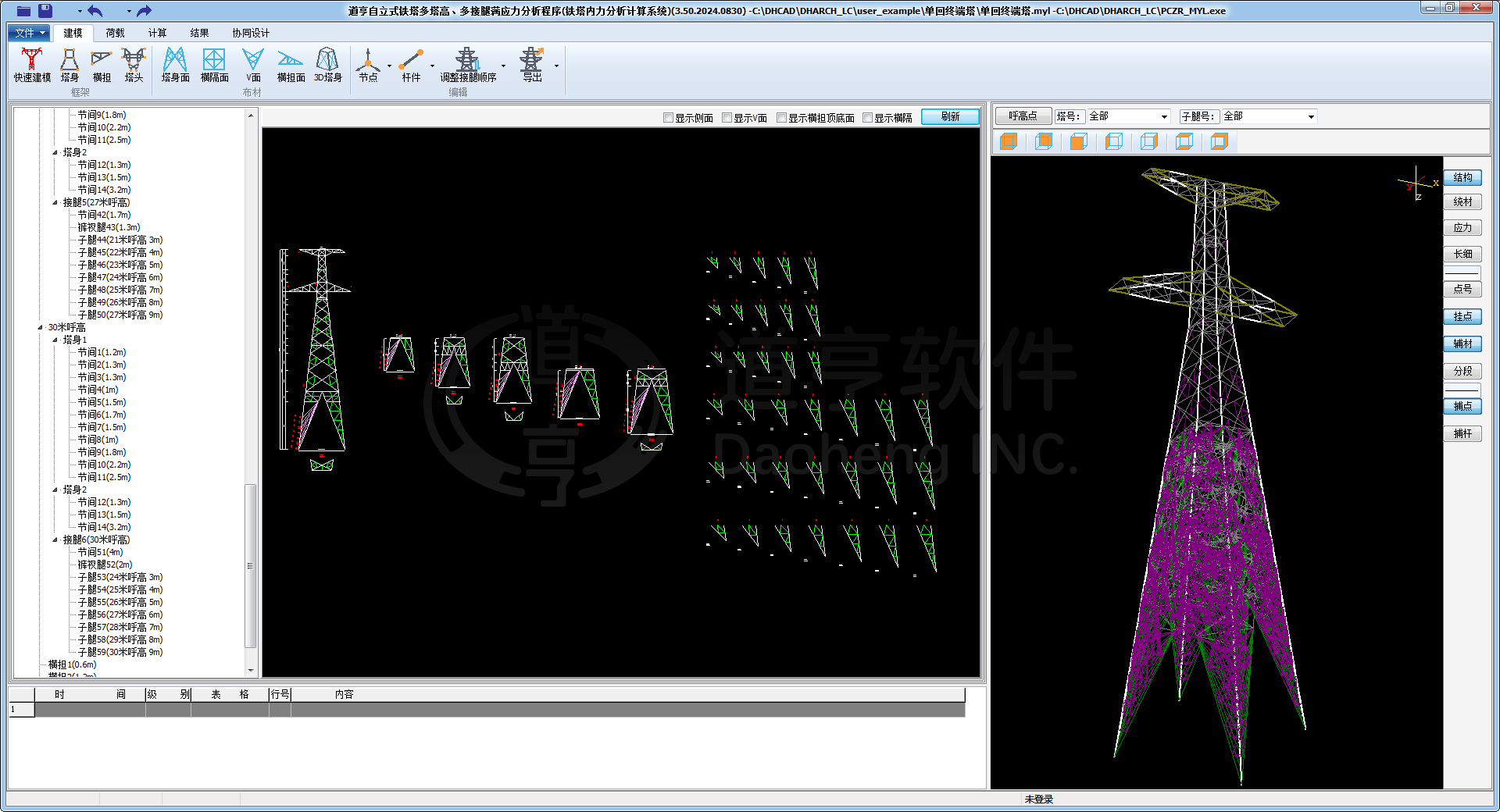
Task: Open the 横隔面 diaphragm face tool
Action: (214, 65)
